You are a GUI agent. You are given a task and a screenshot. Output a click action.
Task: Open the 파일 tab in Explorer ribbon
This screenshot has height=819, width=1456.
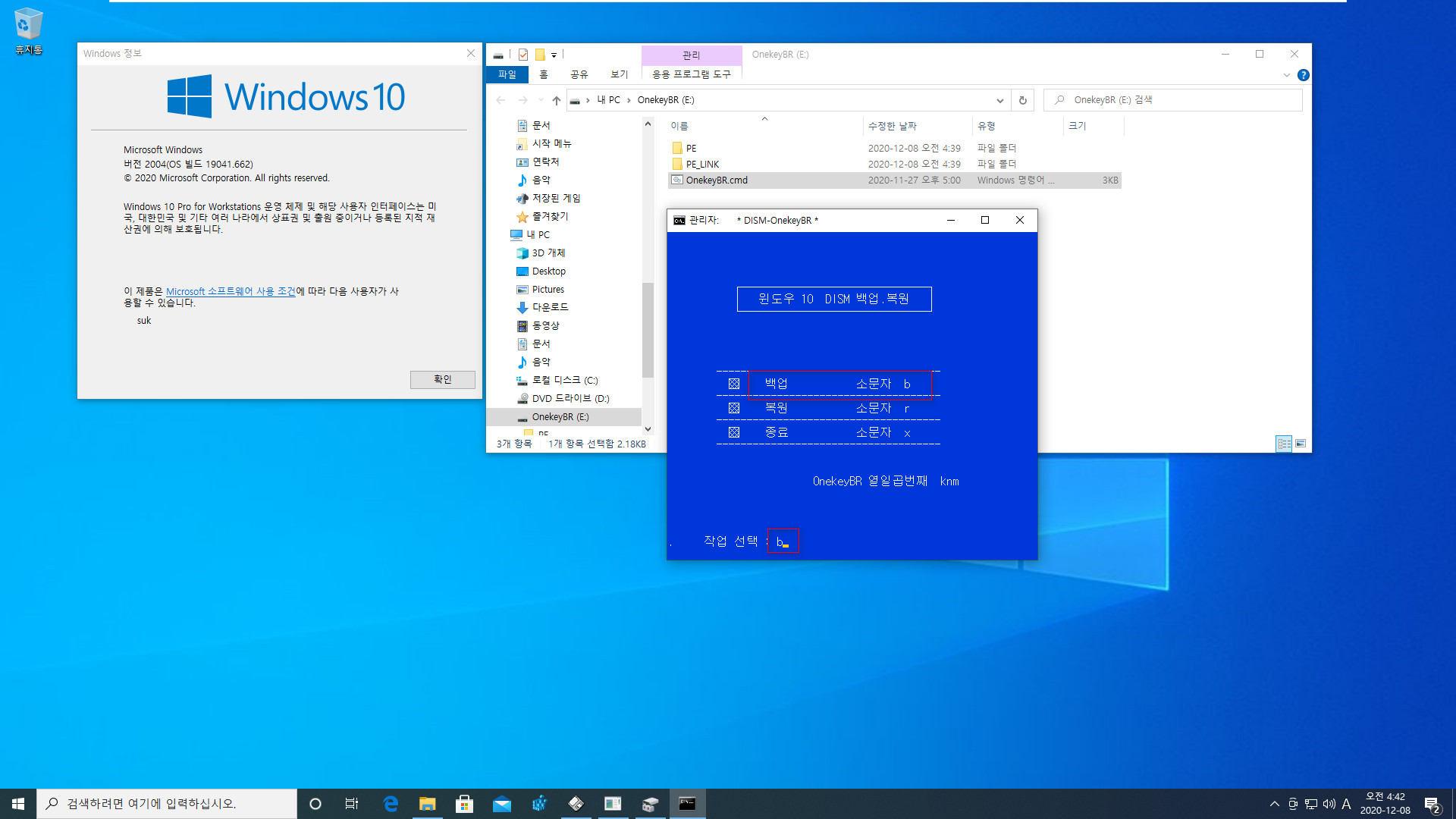(x=507, y=74)
